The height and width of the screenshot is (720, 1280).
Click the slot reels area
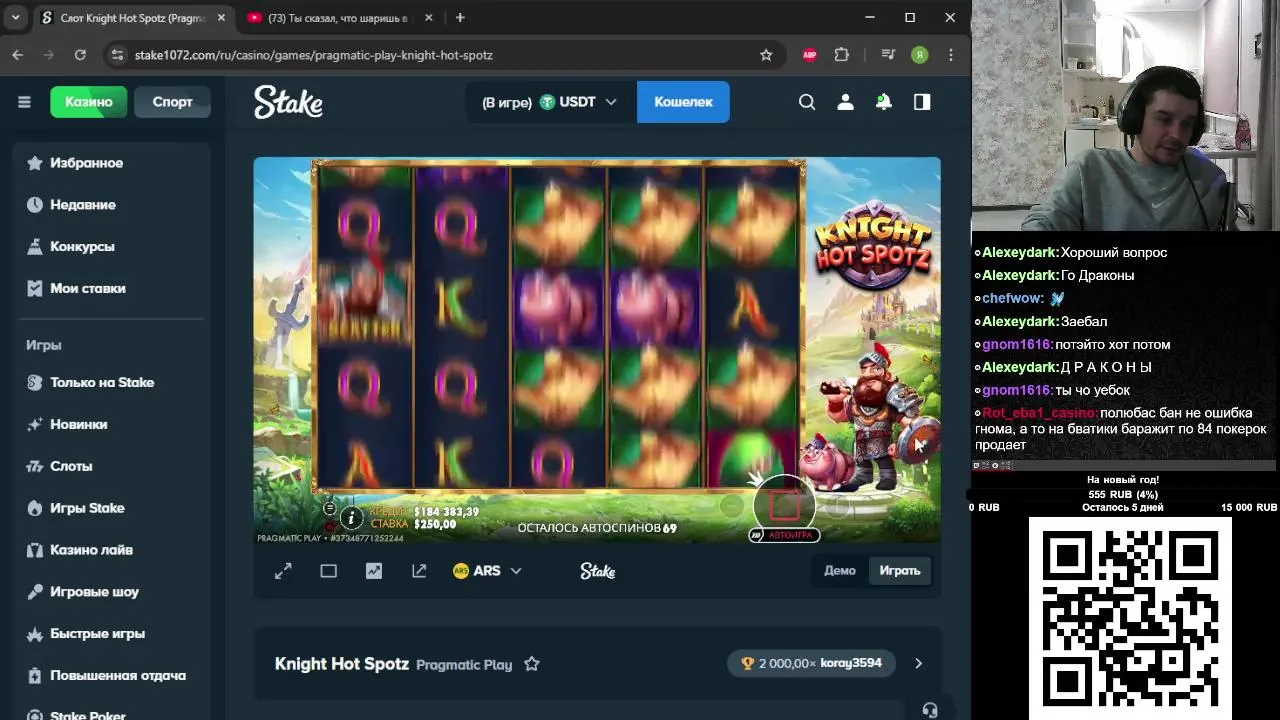(559, 326)
